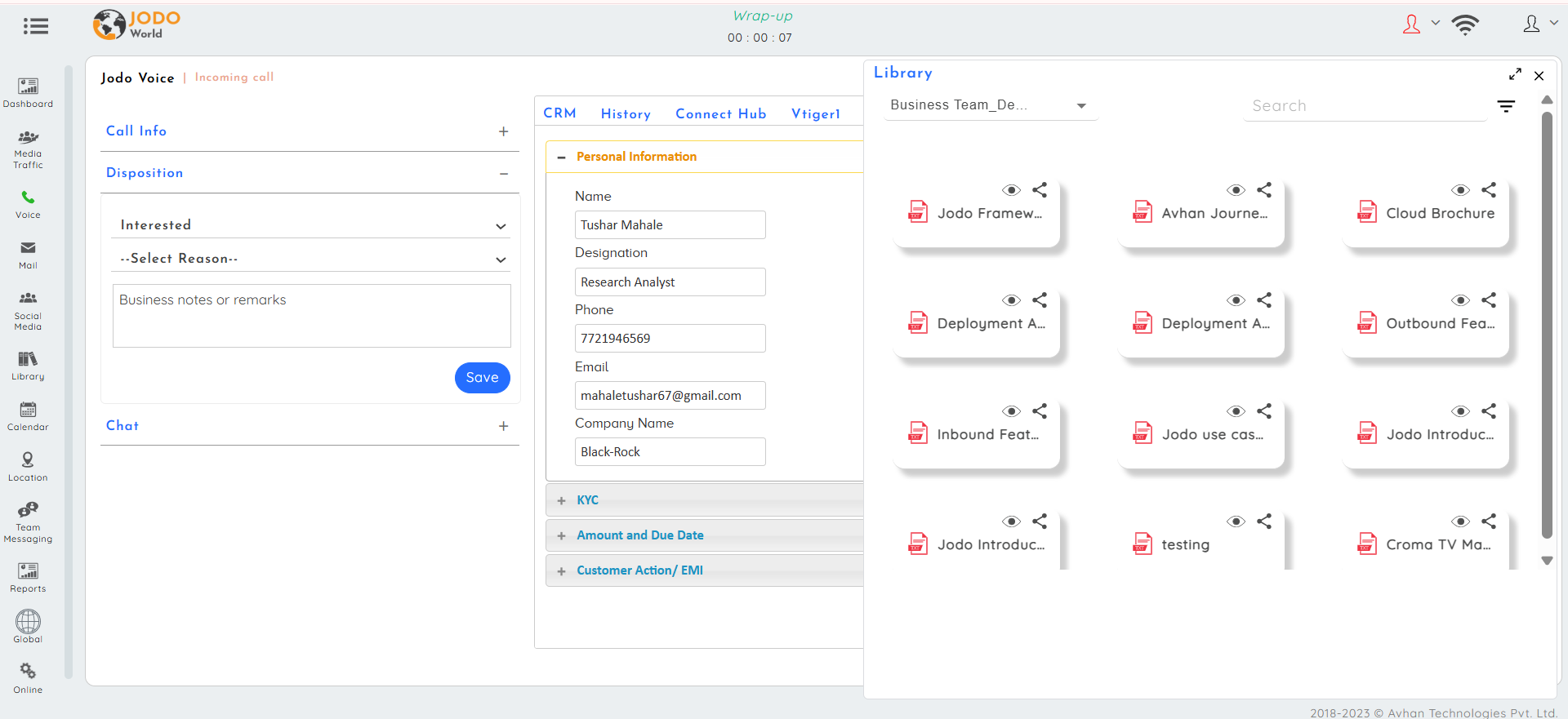The height and width of the screenshot is (719, 1568).
Task: Close the Library panel
Action: pos(1539,76)
